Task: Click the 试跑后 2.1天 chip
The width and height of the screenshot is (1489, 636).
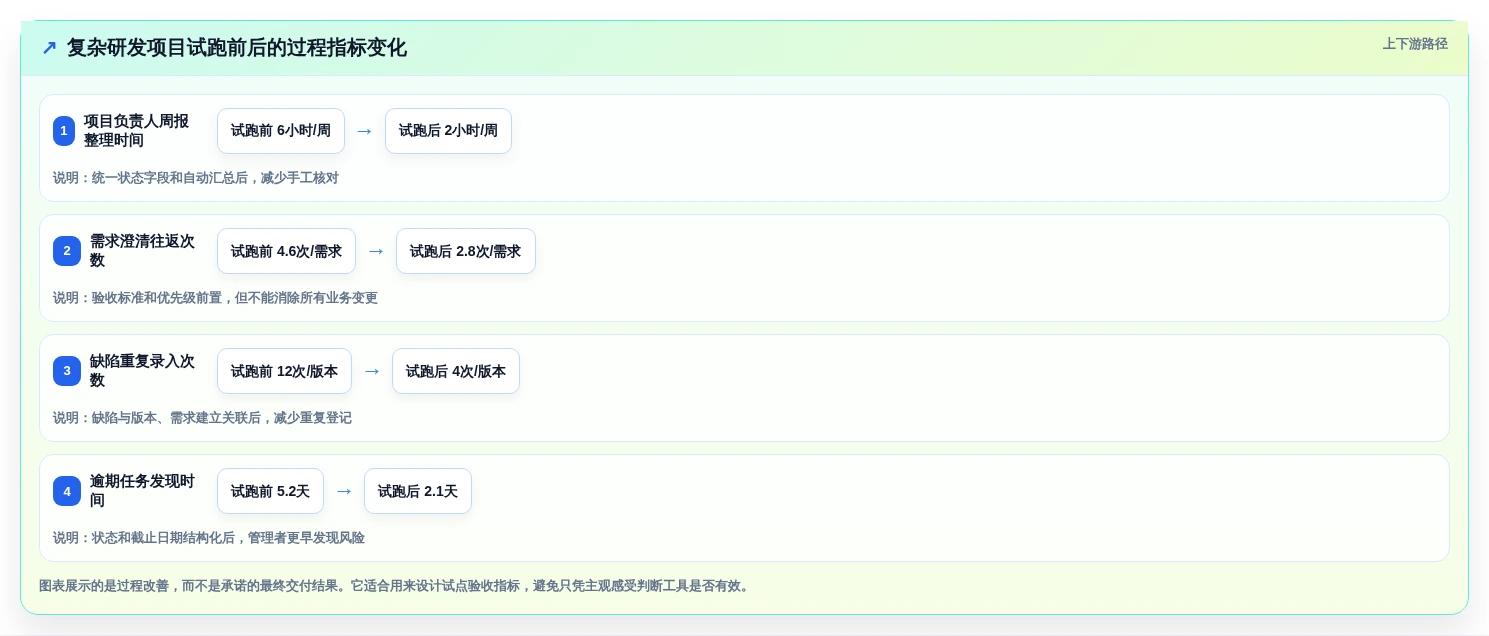Action: (x=418, y=491)
